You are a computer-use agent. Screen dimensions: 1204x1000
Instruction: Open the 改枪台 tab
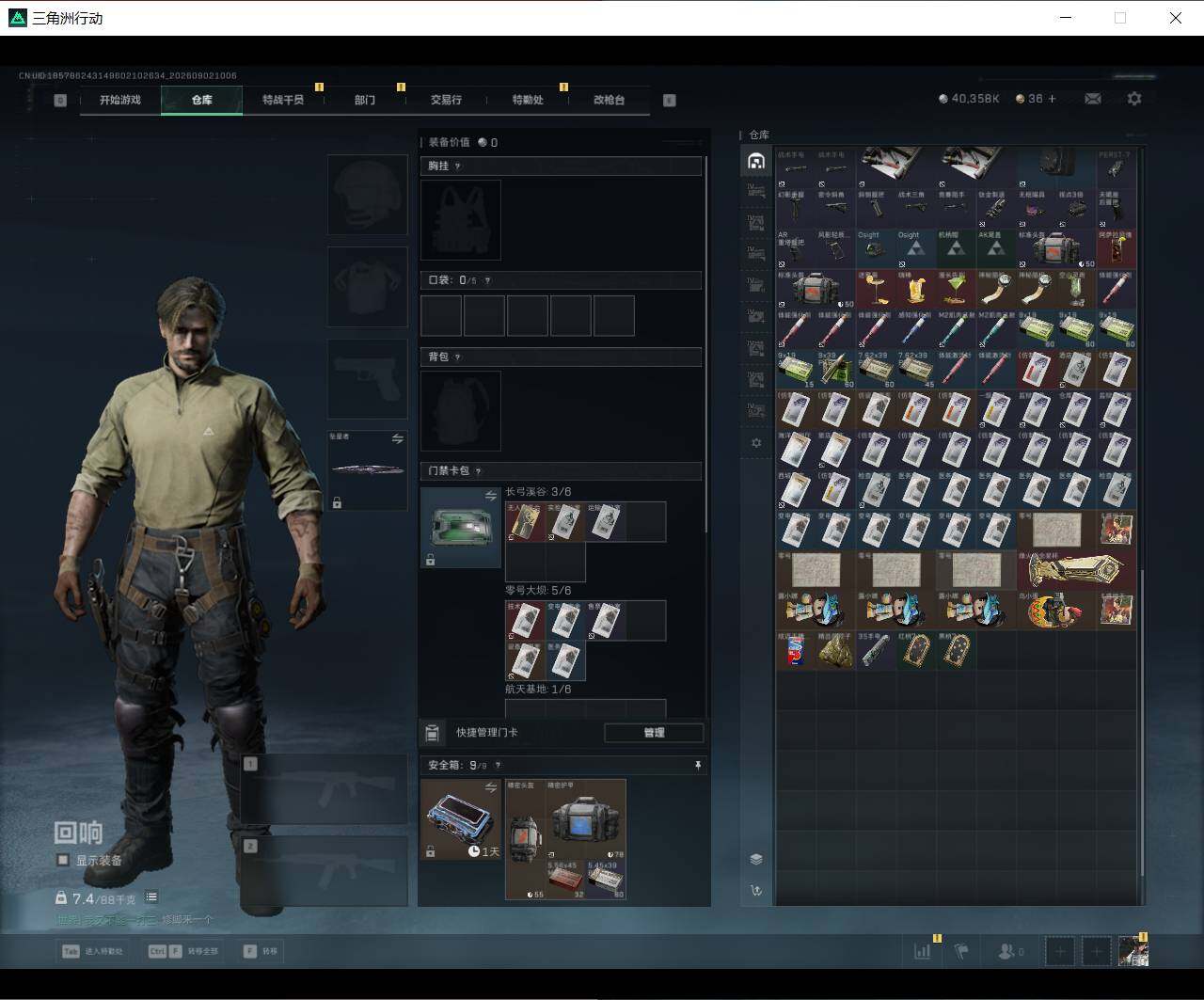click(609, 100)
